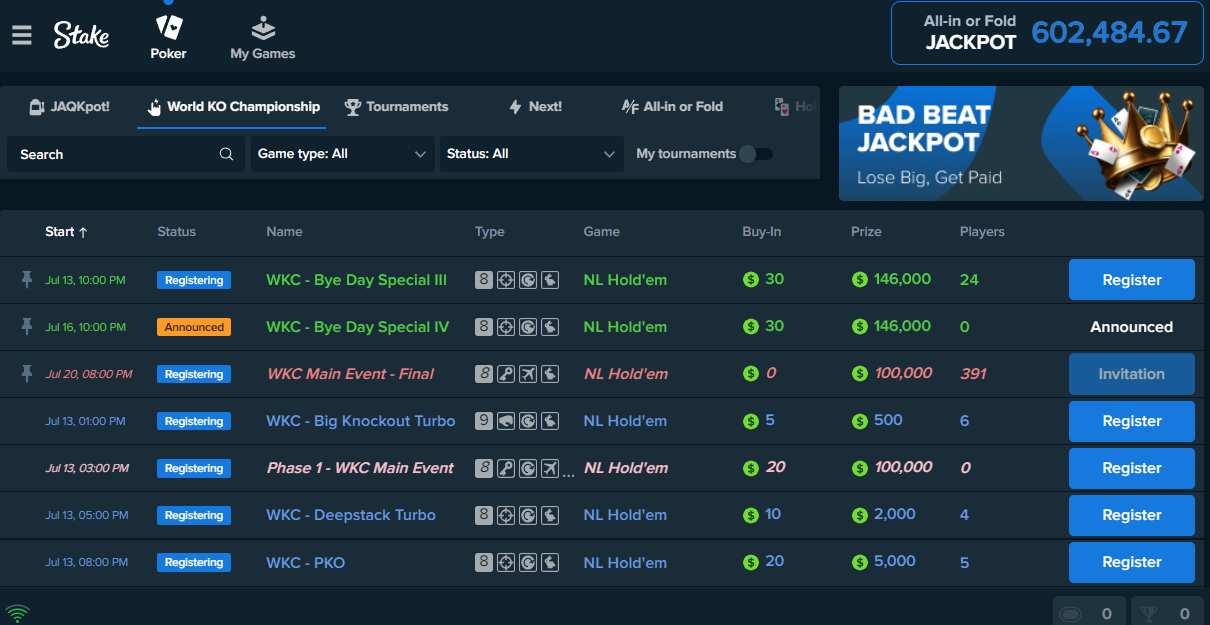
Task: Open the Next! tab
Action: [535, 107]
